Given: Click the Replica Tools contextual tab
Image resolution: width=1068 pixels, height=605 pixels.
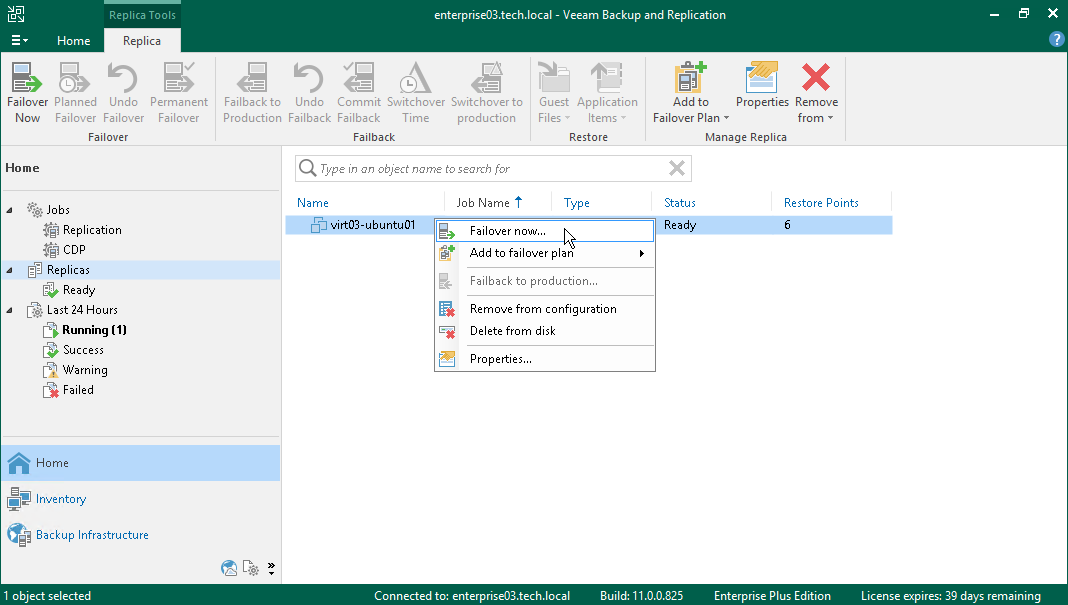Looking at the screenshot, I should click(142, 15).
